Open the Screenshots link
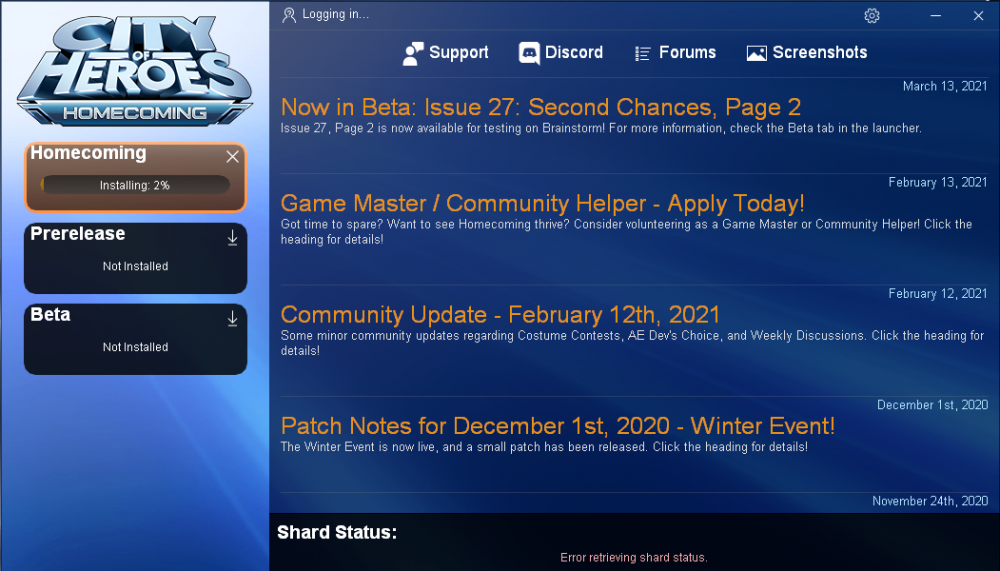Screen dimensions: 1000x571 tap(807, 53)
